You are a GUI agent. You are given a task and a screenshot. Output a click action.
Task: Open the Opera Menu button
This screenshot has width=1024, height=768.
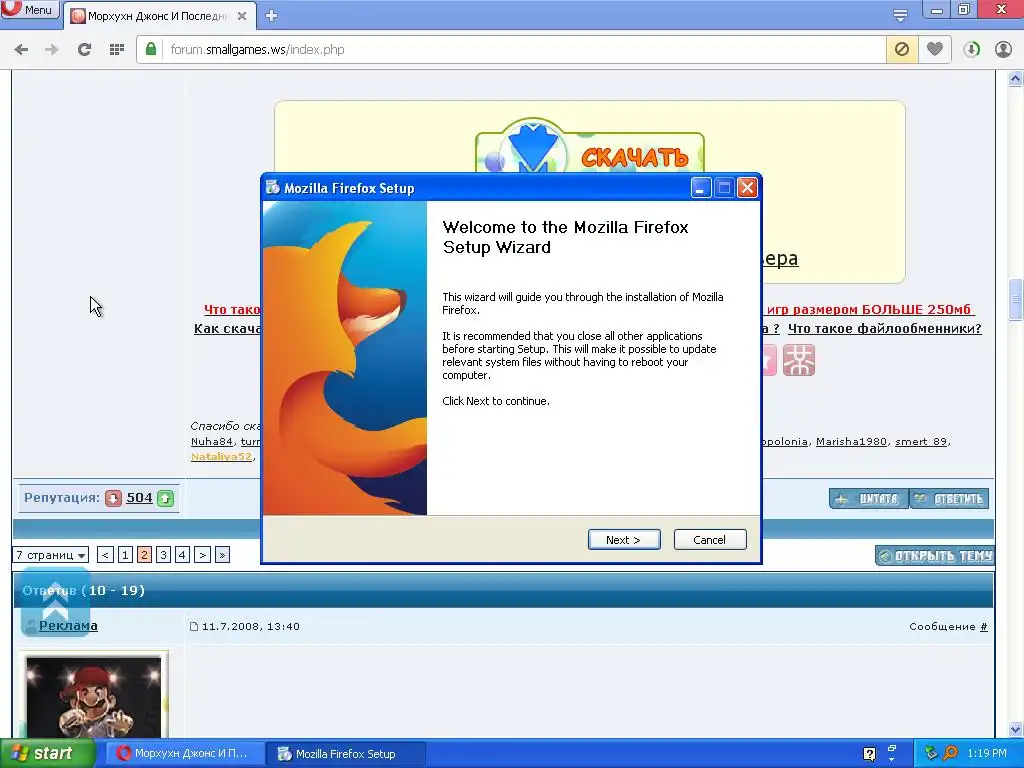[x=29, y=10]
